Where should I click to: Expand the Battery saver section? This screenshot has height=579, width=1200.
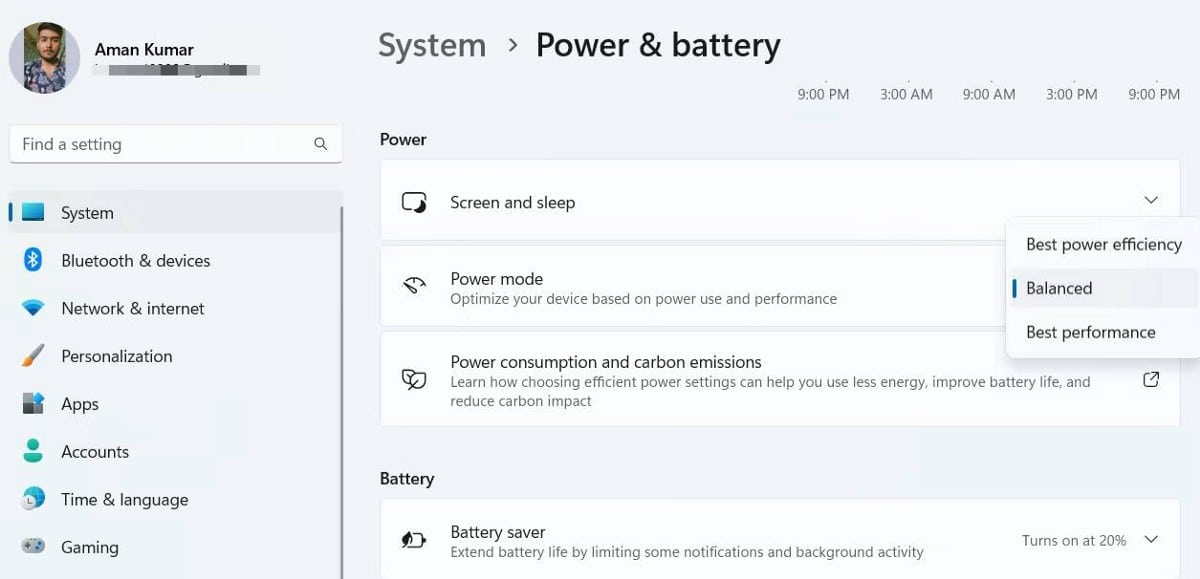click(1151, 539)
